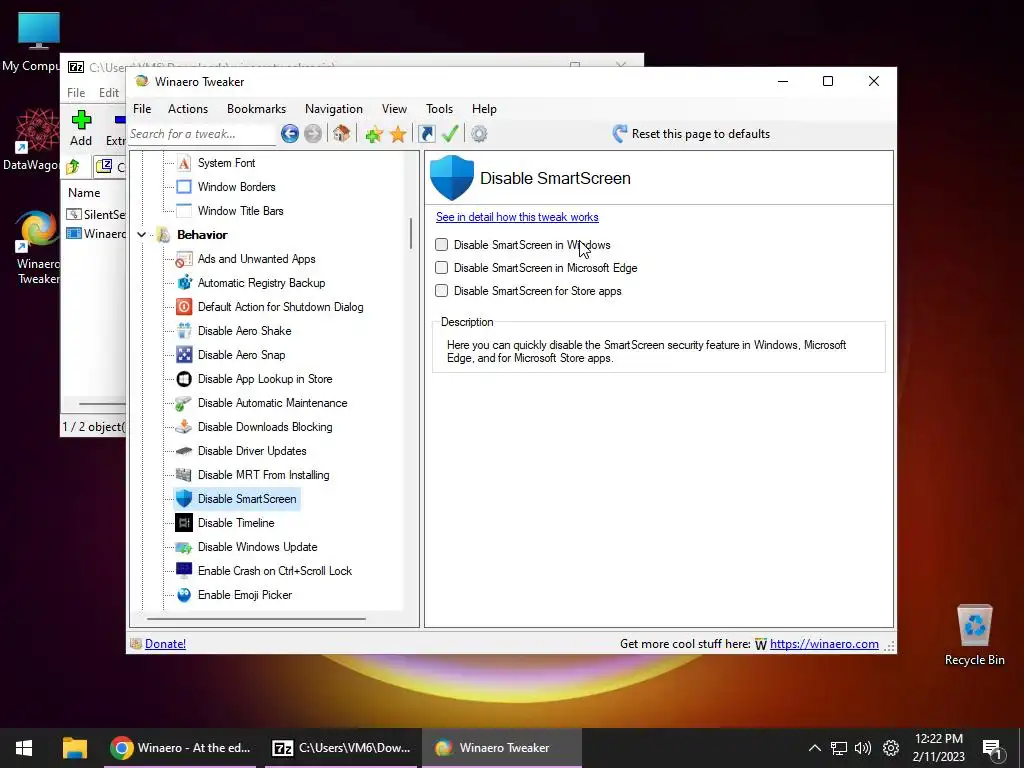The image size is (1024, 768).
Task: Collapse the Behavior tree category
Action: (x=141, y=235)
